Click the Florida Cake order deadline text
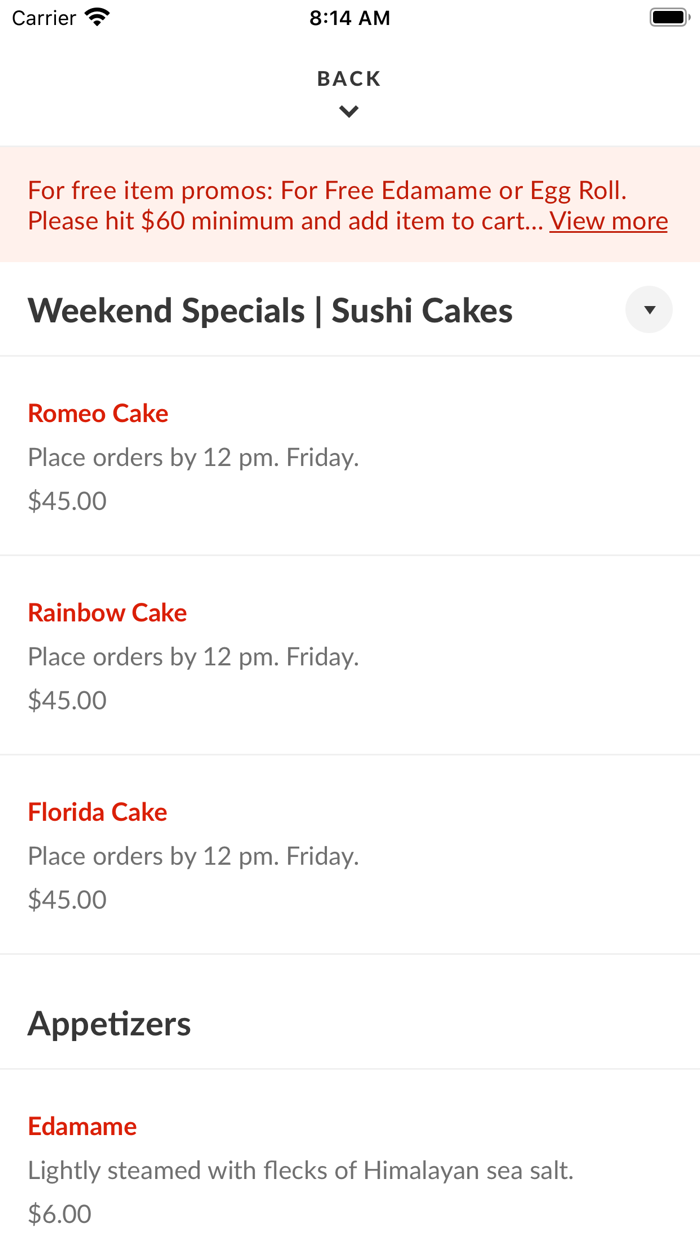The image size is (700, 1244). (193, 856)
